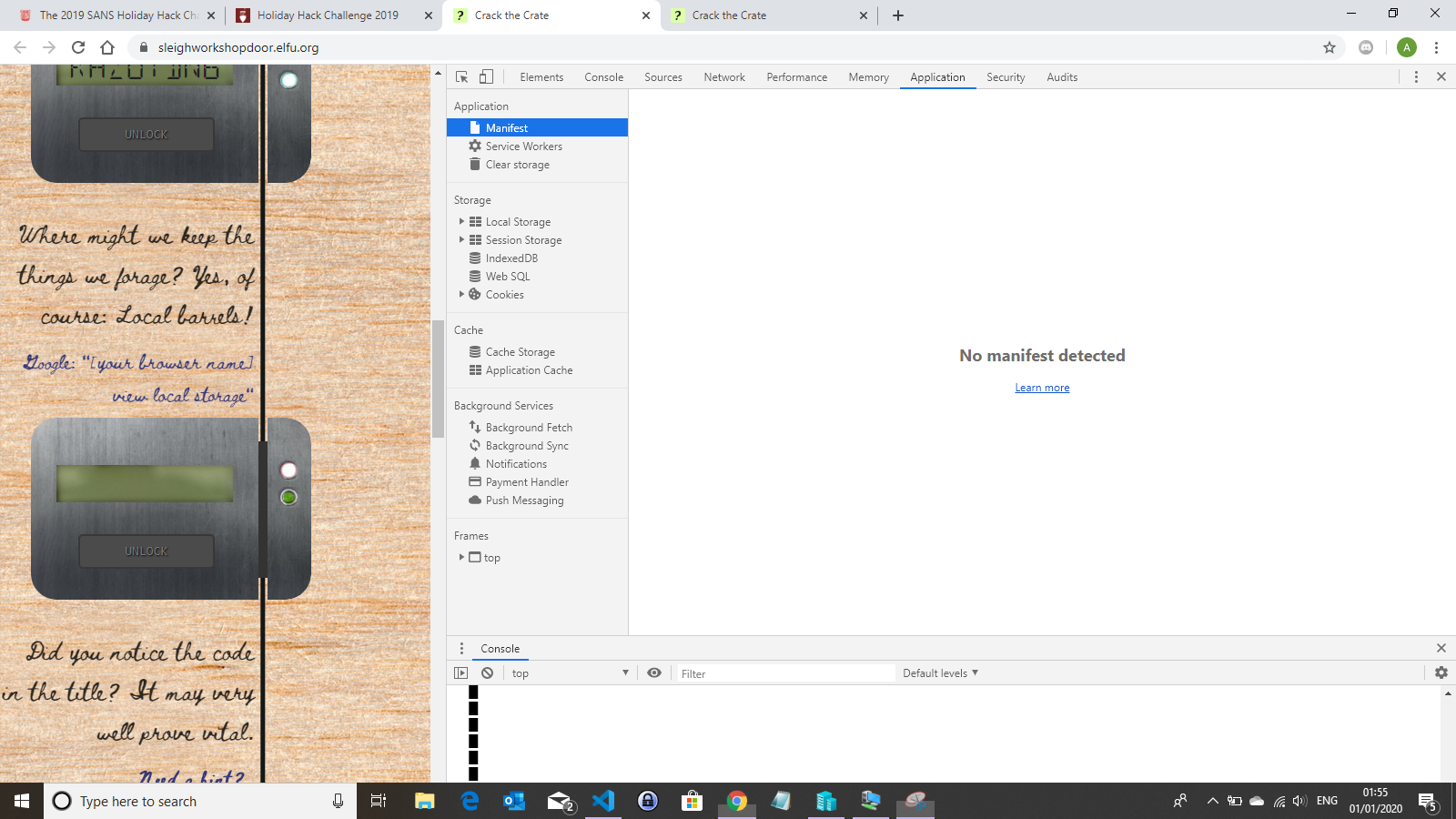1456x819 pixels.
Task: Open the top context dropdown
Action: 570,673
